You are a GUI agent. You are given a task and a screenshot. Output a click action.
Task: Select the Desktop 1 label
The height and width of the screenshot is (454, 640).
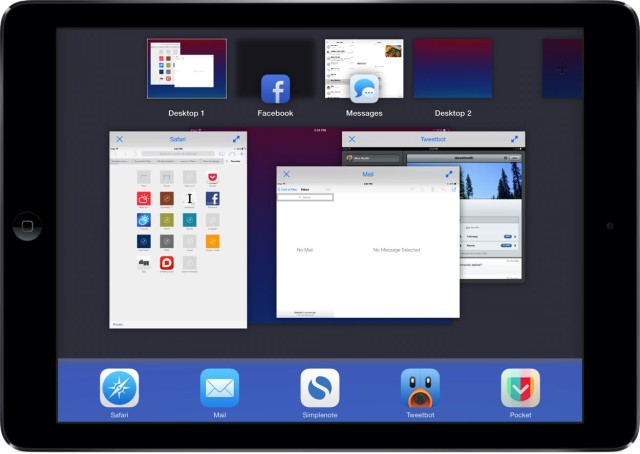click(186, 113)
